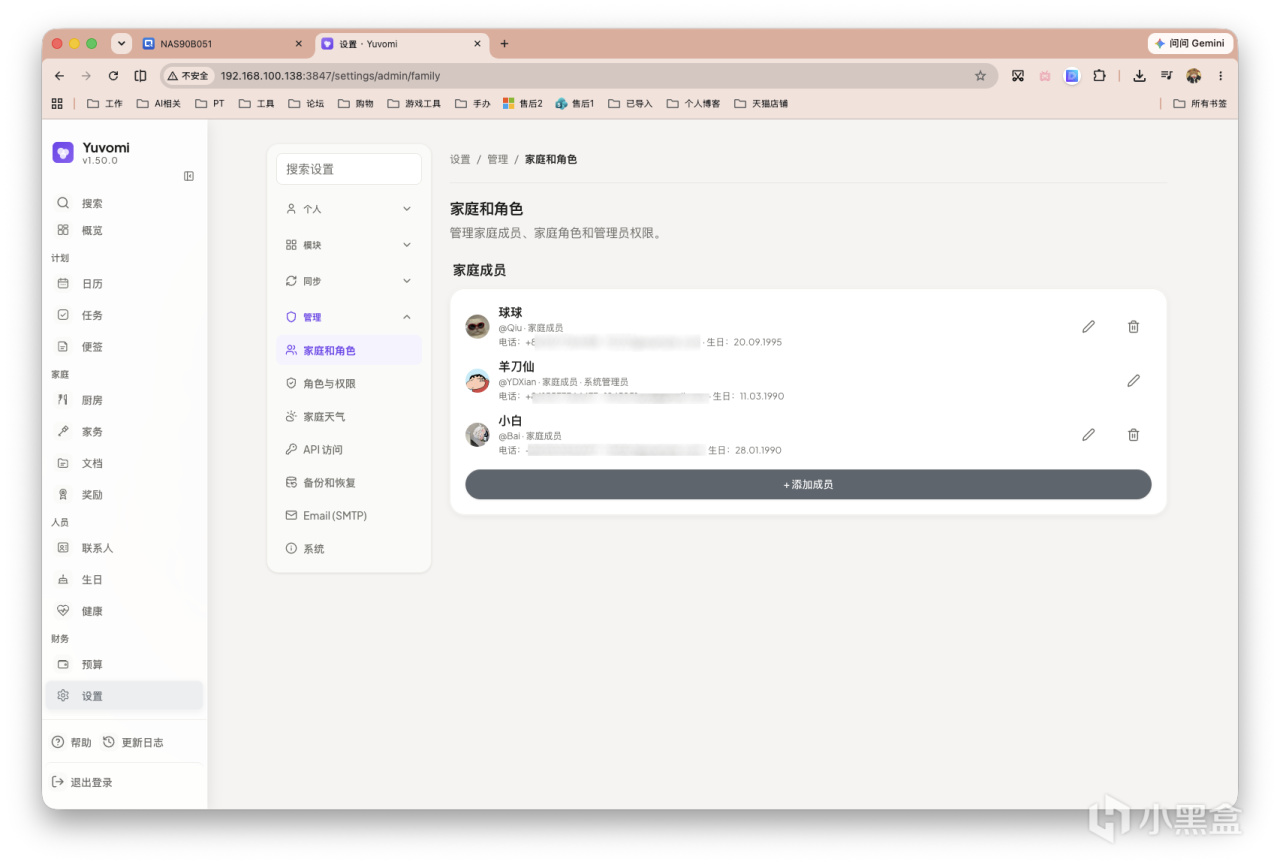Screen dimensions: 1280x865
Task: Expand the 同步 settings section
Action: click(348, 281)
